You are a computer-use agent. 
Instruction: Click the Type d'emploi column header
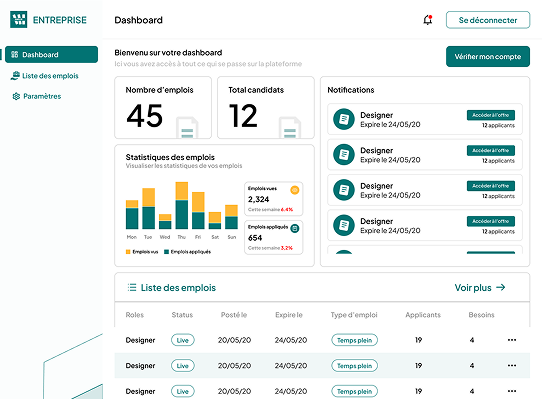click(354, 315)
